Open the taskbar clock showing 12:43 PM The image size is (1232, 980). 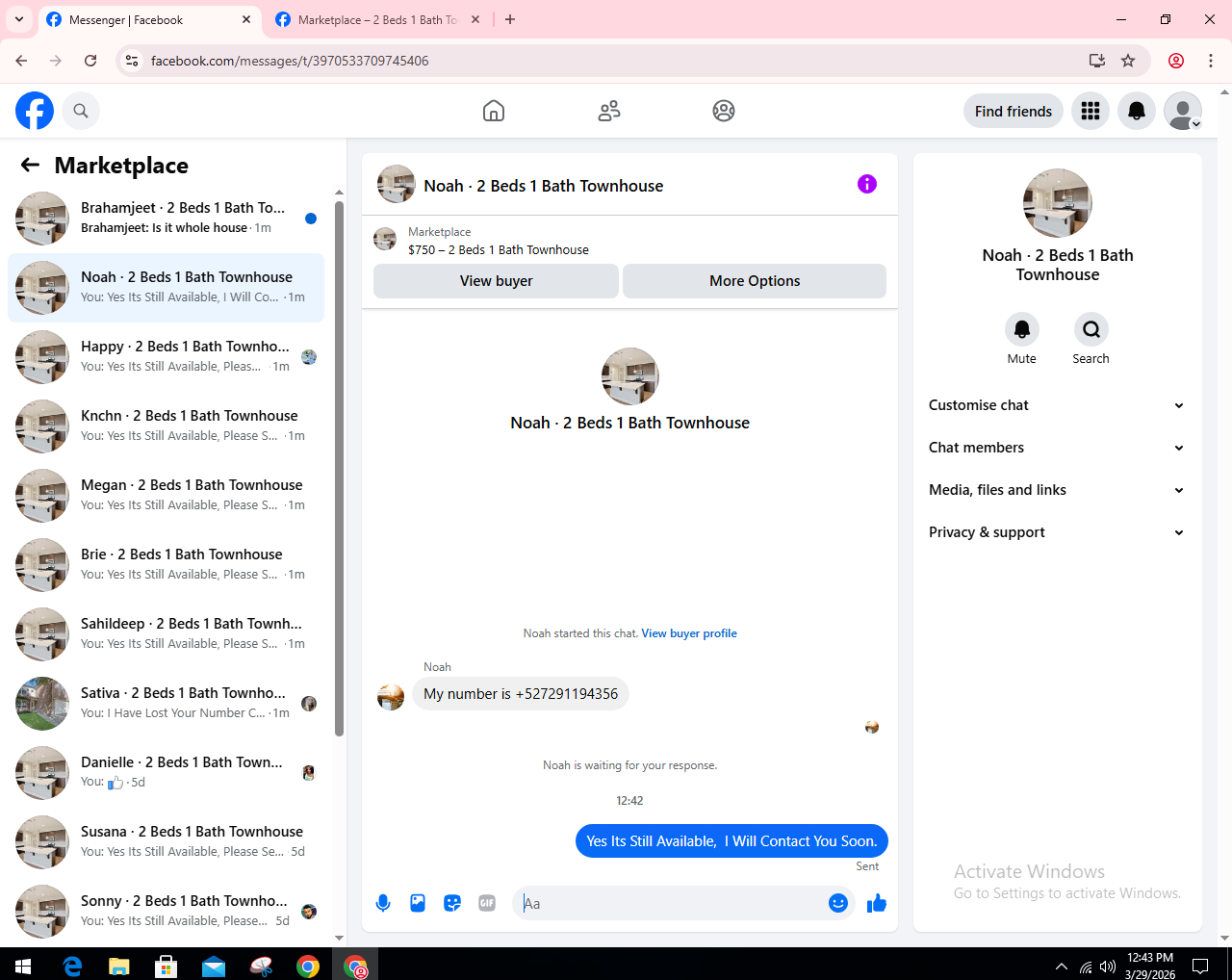(1150, 966)
